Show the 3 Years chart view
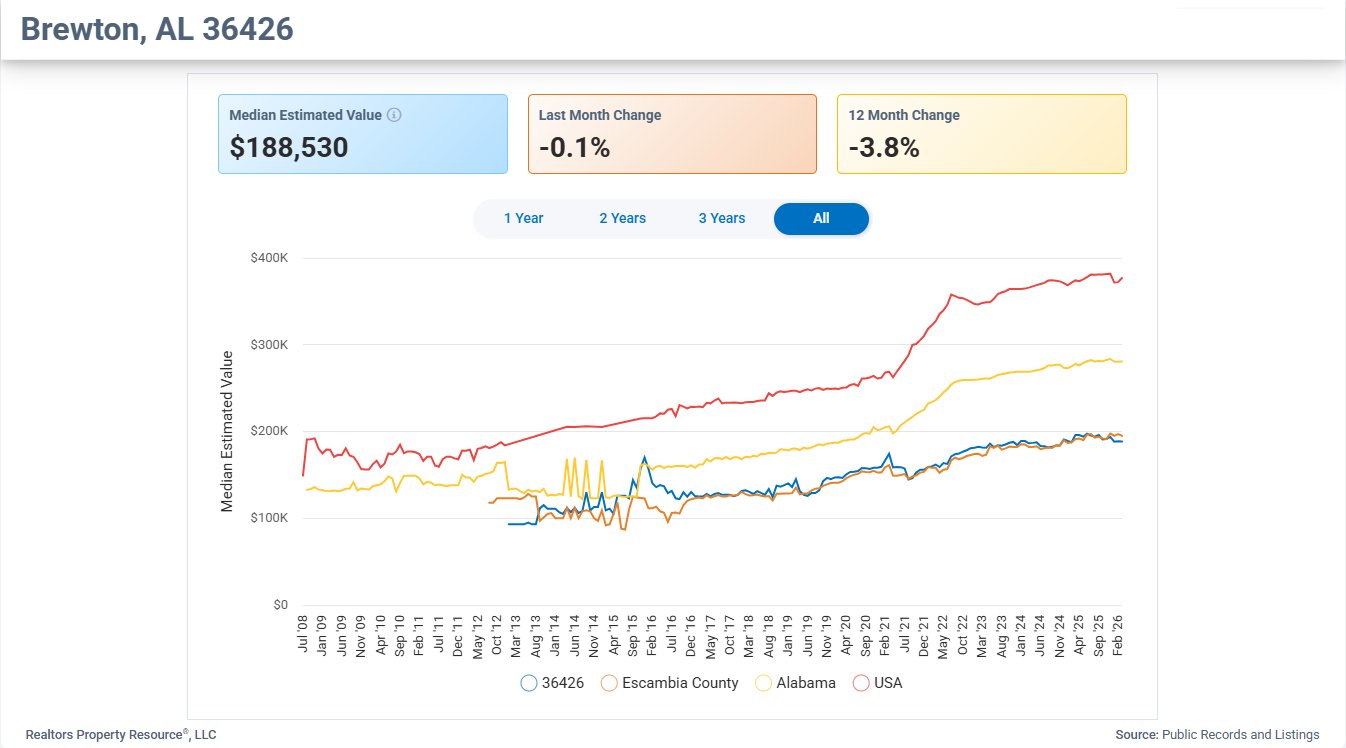 [722, 218]
